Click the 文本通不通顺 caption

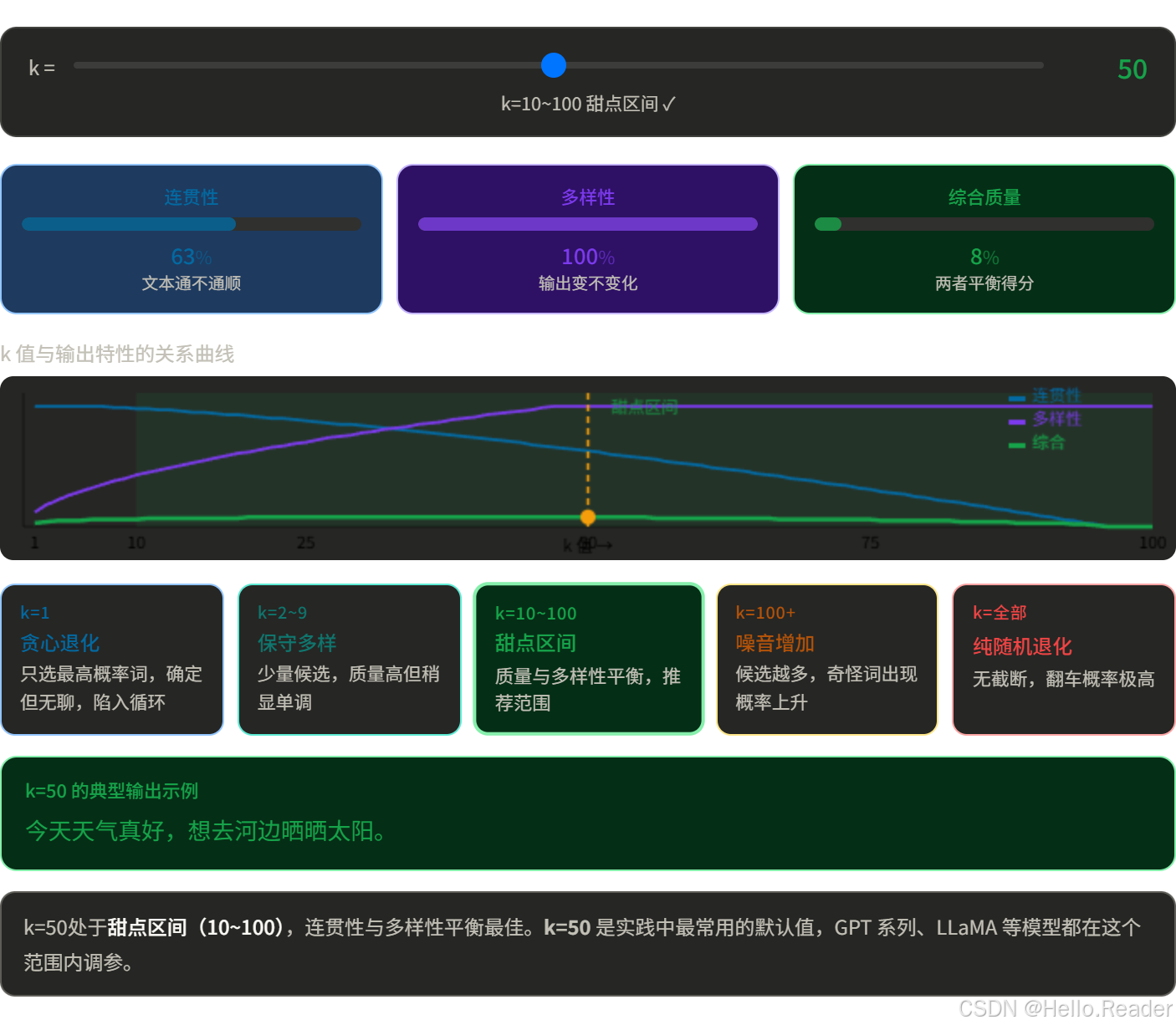click(192, 283)
